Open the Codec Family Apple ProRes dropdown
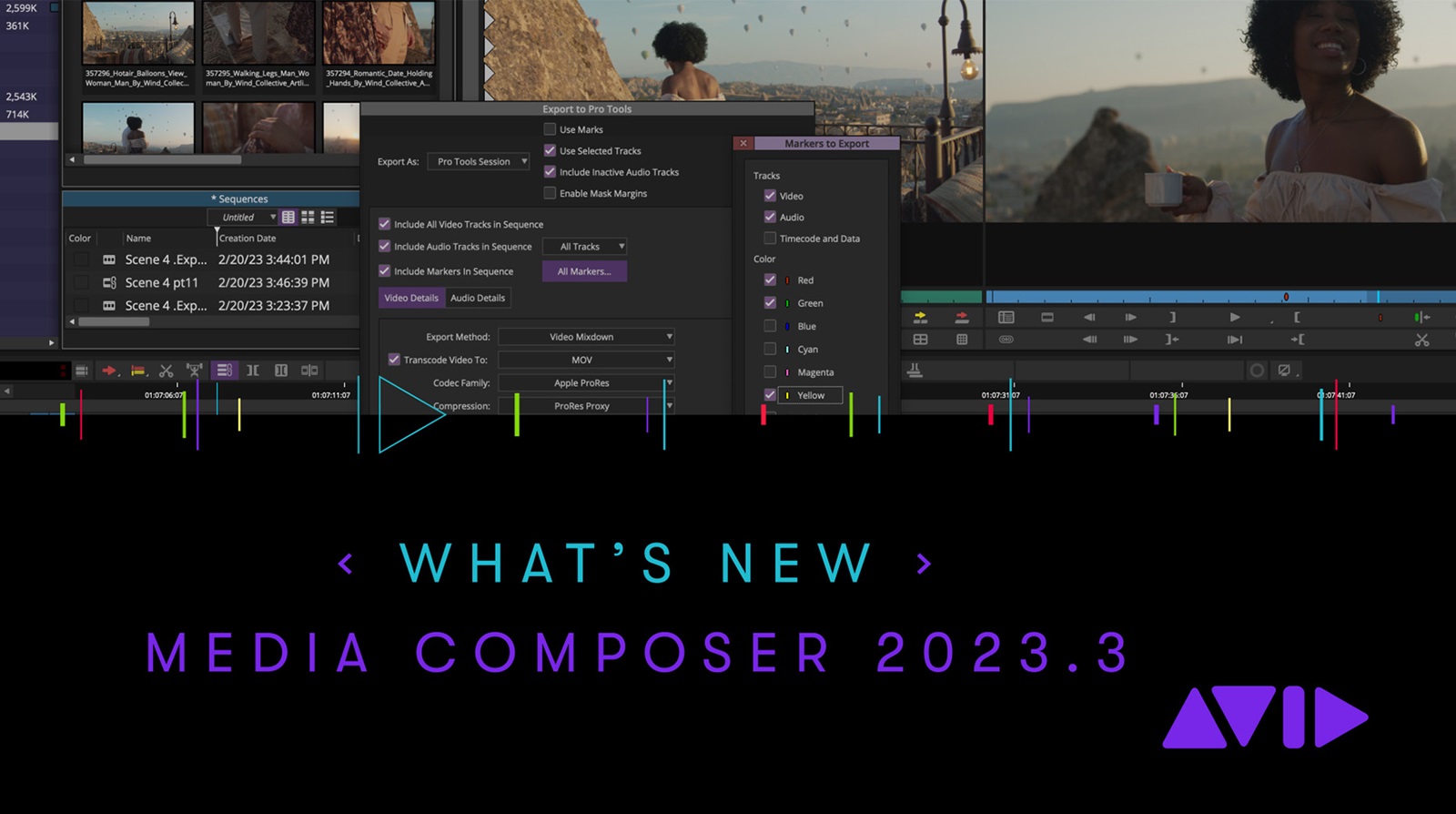This screenshot has width=1456, height=814. point(586,383)
